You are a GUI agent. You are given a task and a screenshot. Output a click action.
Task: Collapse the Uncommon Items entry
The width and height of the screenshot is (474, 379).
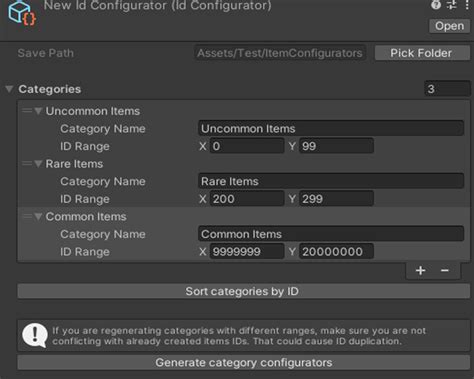38,111
